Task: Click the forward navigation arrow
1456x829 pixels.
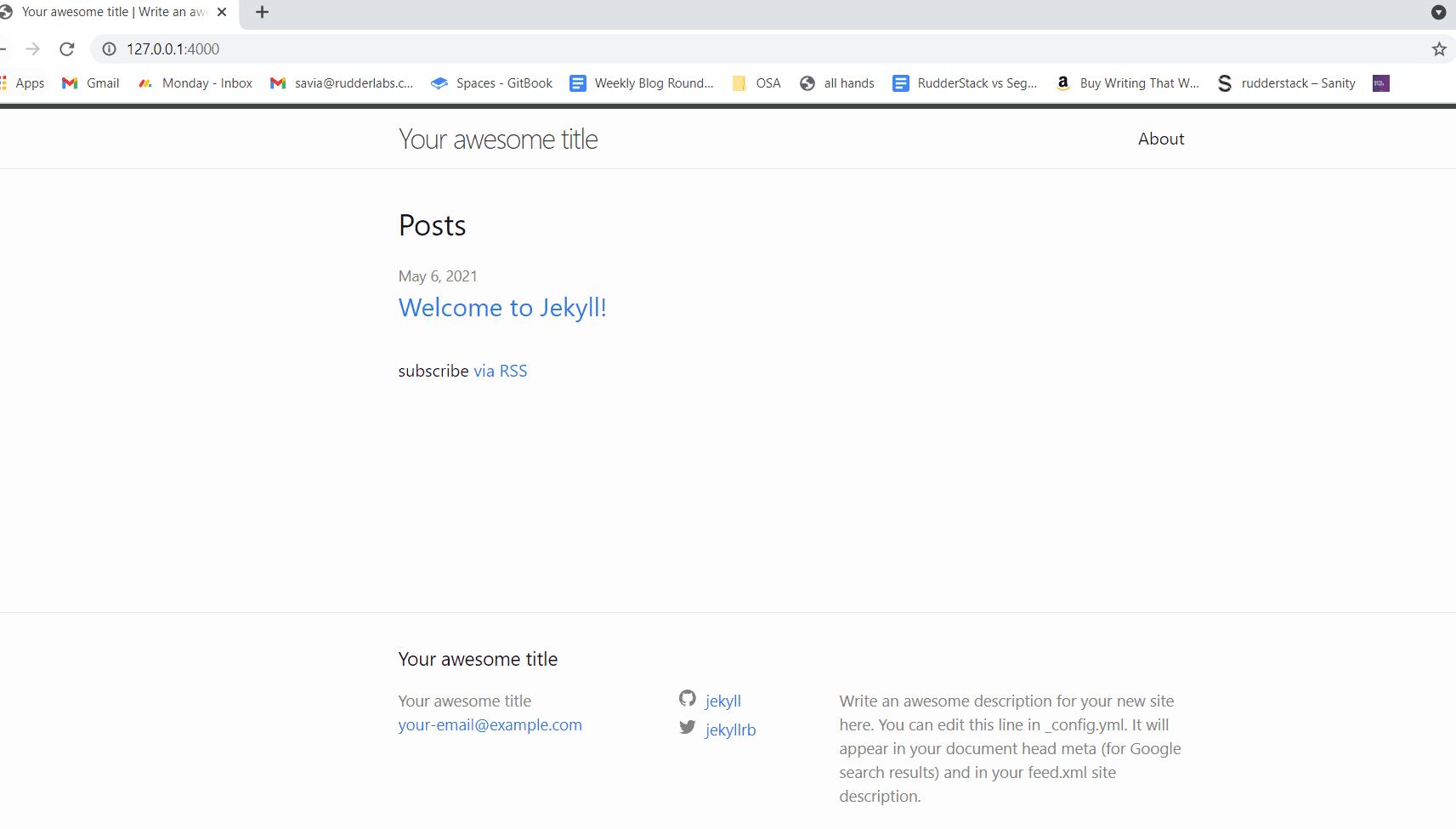Action: tap(33, 49)
